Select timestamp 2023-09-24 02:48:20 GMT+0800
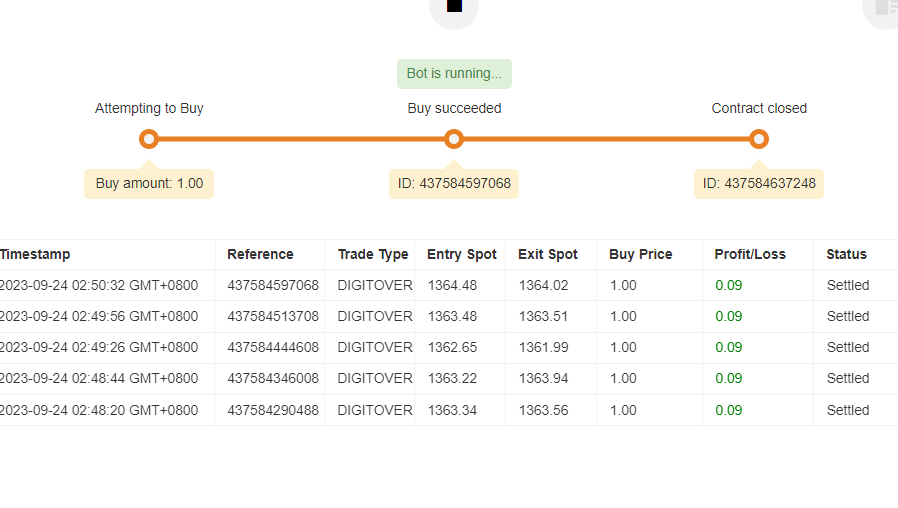The image size is (898, 508). (99, 410)
